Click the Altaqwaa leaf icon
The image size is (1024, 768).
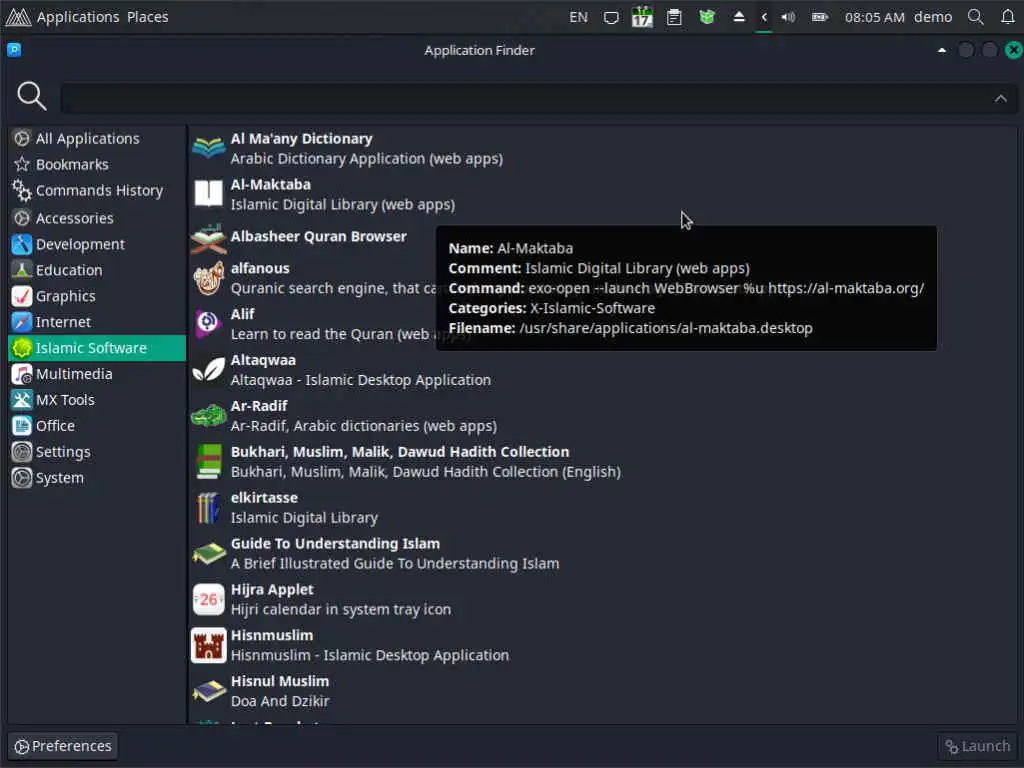(x=208, y=370)
